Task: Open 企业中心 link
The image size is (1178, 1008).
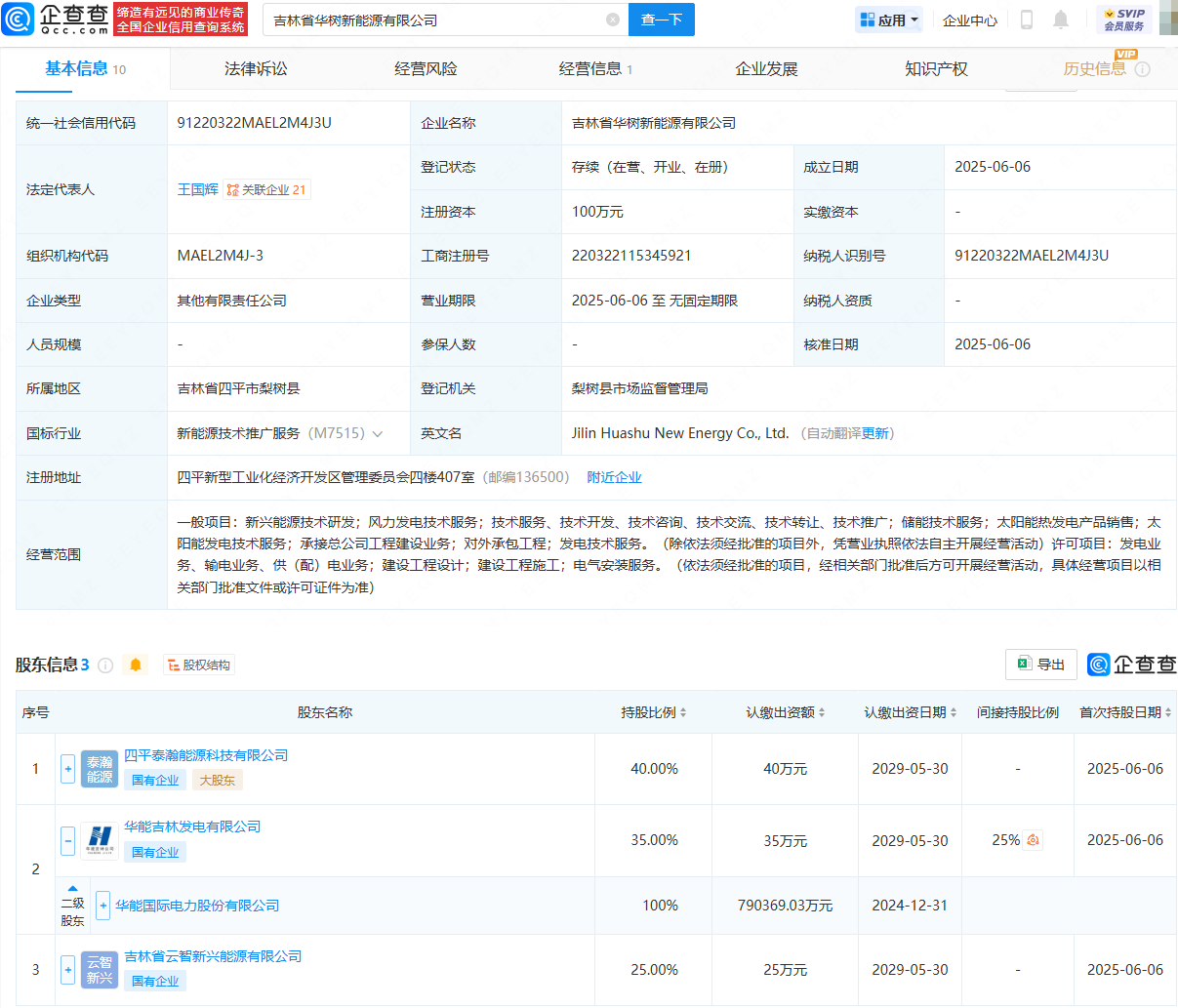Action: [x=970, y=20]
